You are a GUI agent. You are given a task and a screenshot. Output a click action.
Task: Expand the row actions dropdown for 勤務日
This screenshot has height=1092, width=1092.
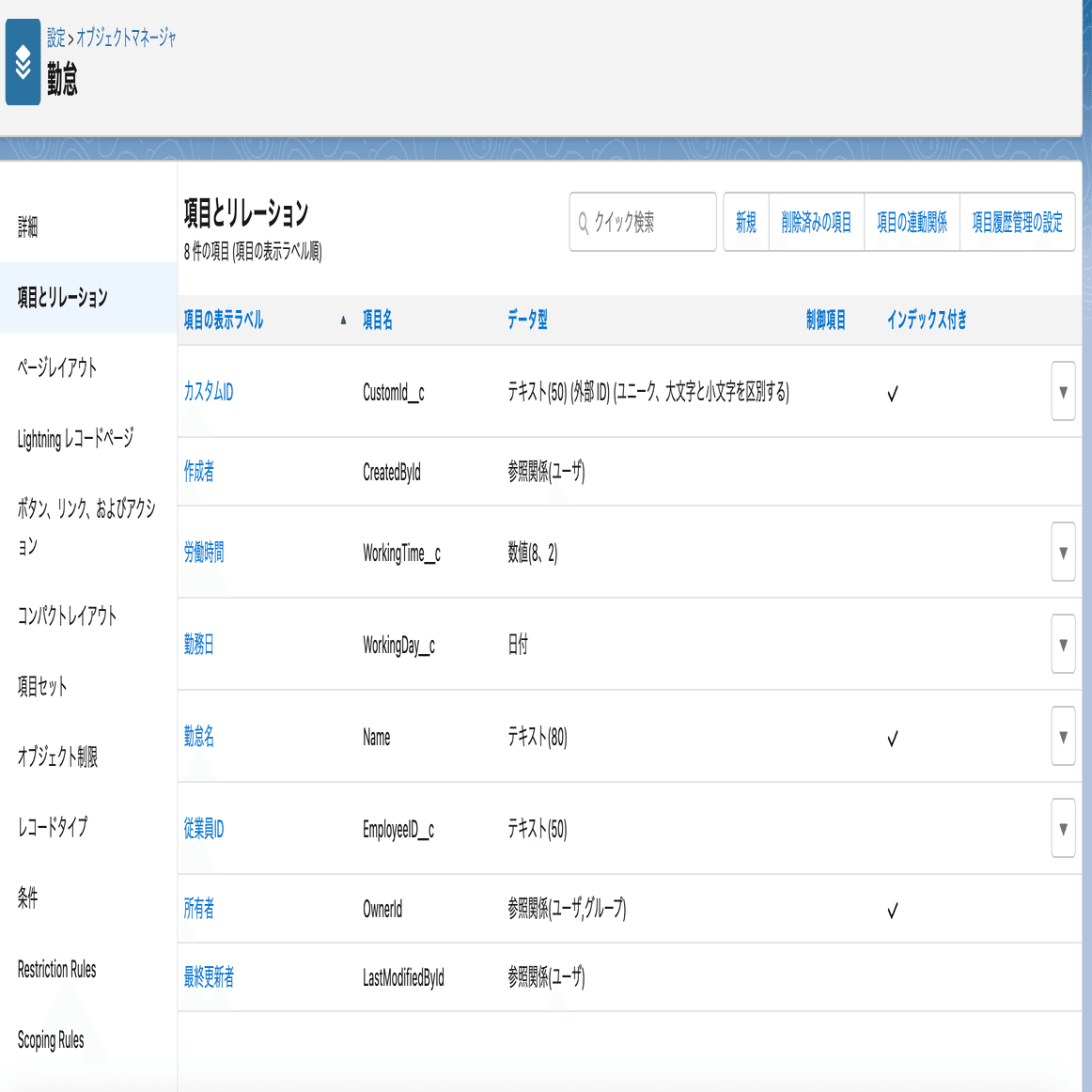pos(1063,645)
